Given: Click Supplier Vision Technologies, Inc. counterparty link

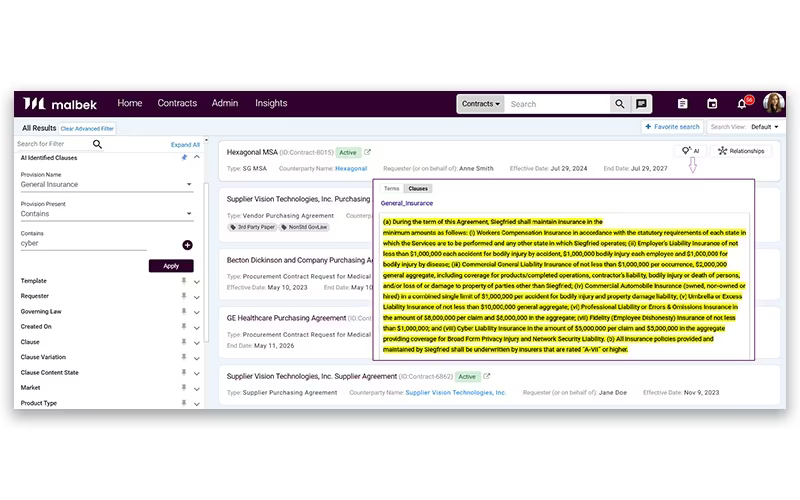Looking at the screenshot, I should click(456, 393).
